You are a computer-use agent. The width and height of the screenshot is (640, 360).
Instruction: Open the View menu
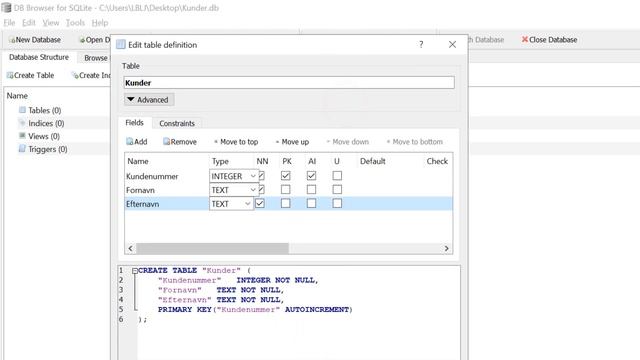[51, 23]
